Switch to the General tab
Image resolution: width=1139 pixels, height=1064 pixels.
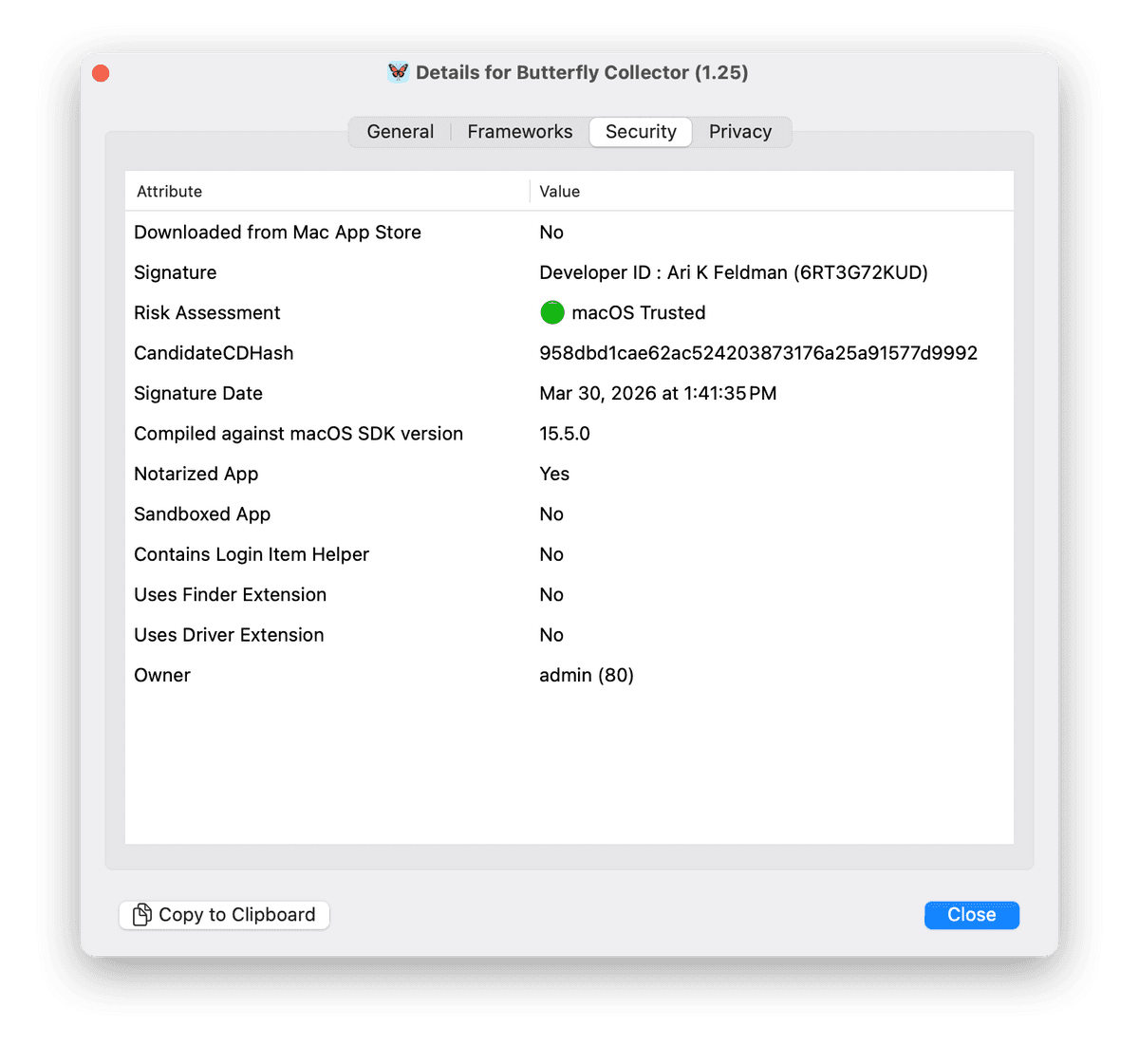pos(400,132)
